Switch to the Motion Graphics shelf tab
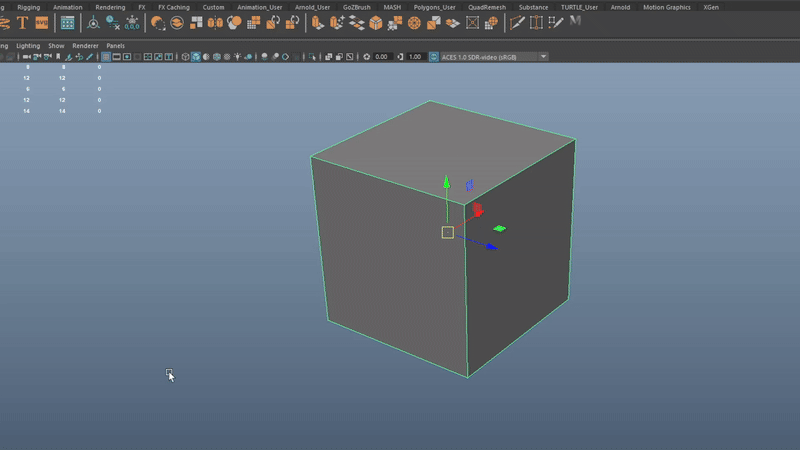 667,7
